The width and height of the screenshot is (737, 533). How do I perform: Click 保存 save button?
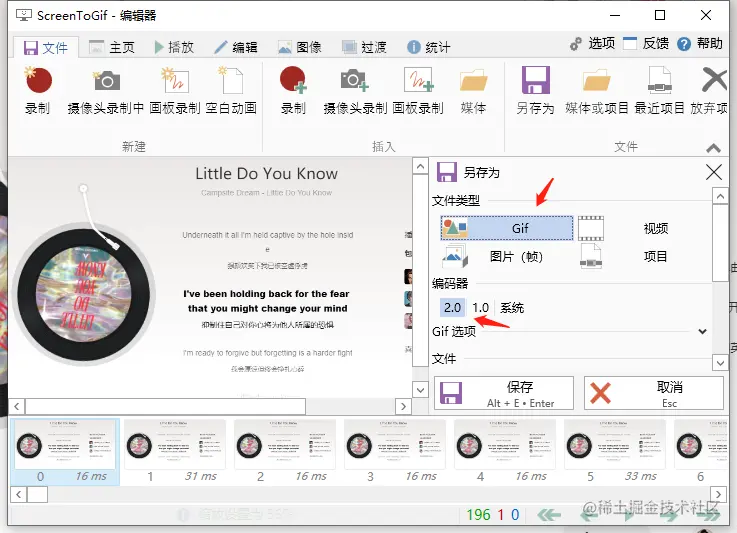(x=504, y=393)
